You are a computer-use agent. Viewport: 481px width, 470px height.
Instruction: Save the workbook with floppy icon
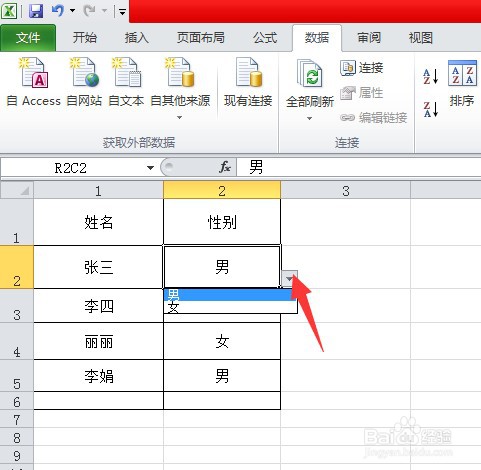pyautogui.click(x=36, y=11)
